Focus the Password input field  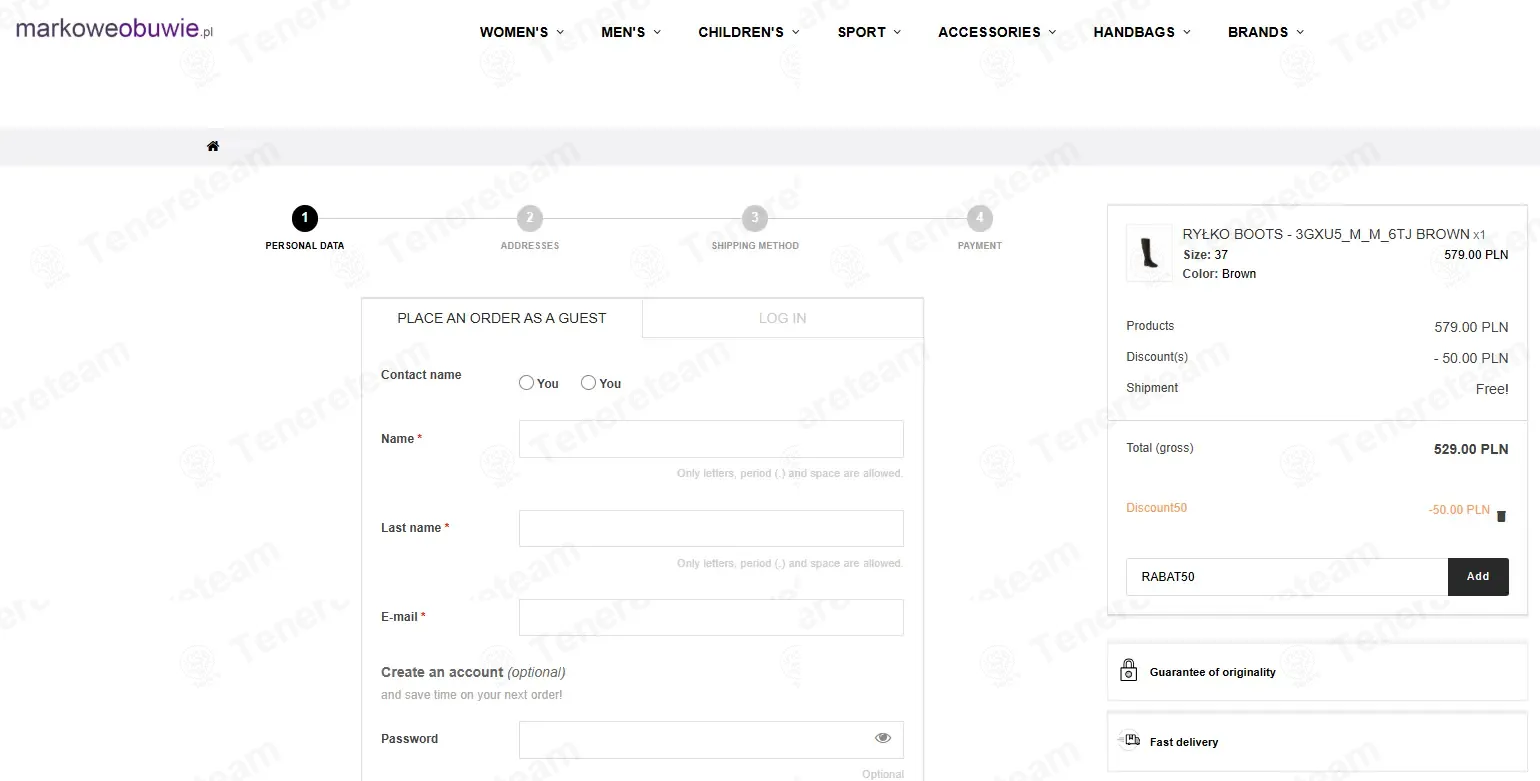tap(711, 739)
